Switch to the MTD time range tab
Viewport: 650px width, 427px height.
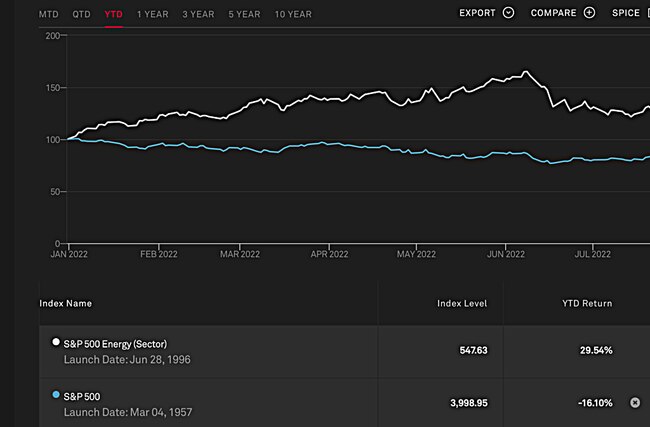point(49,14)
